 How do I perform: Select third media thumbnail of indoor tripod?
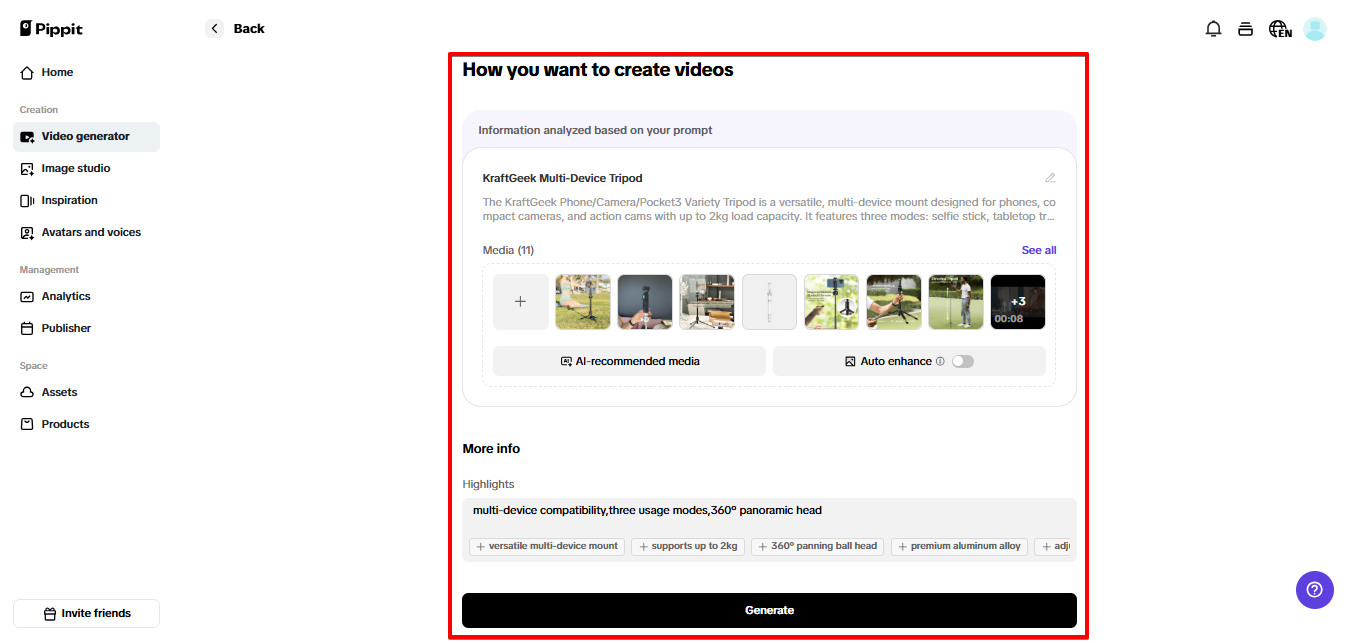[x=707, y=302]
